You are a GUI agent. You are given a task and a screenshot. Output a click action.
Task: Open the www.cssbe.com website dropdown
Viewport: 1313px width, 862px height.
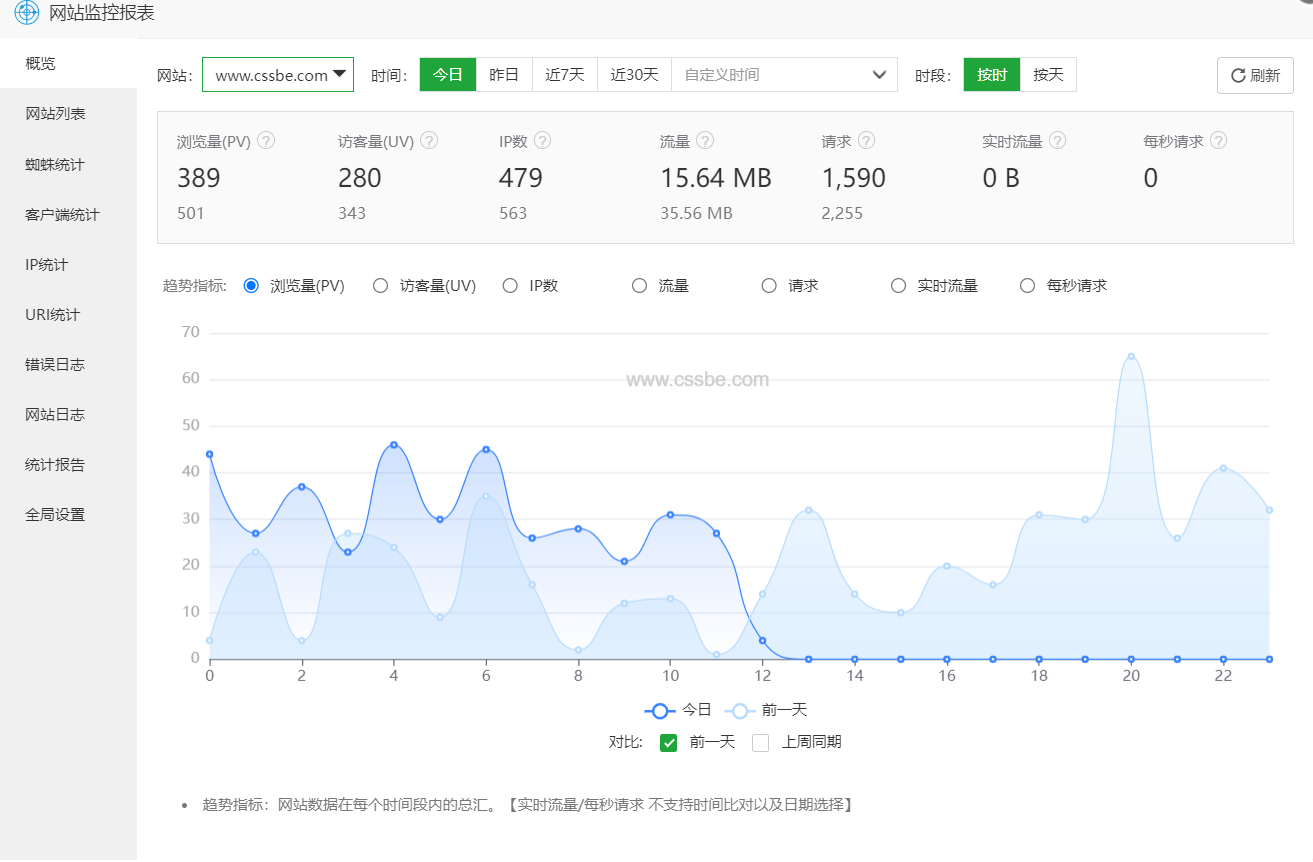click(278, 75)
